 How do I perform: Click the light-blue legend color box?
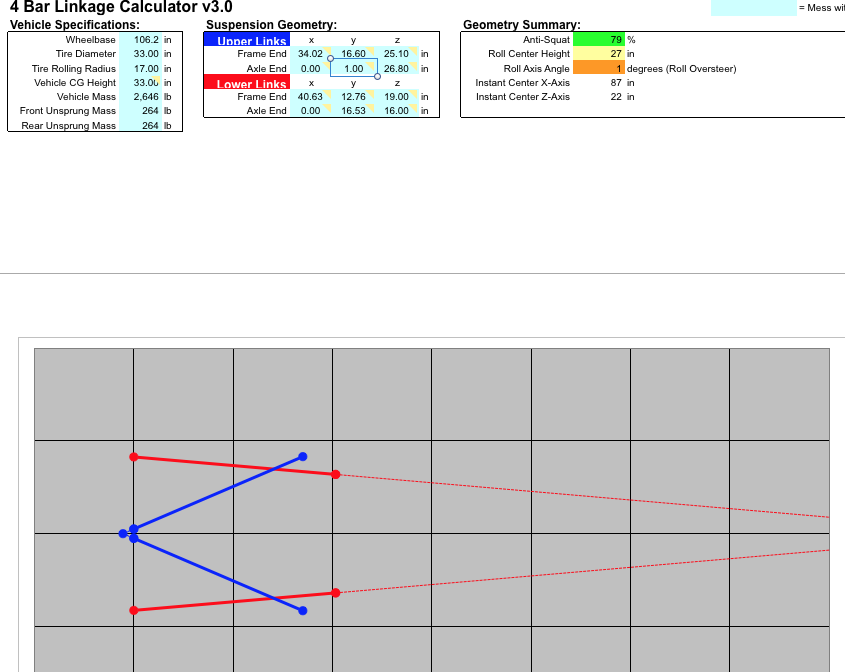tap(753, 8)
